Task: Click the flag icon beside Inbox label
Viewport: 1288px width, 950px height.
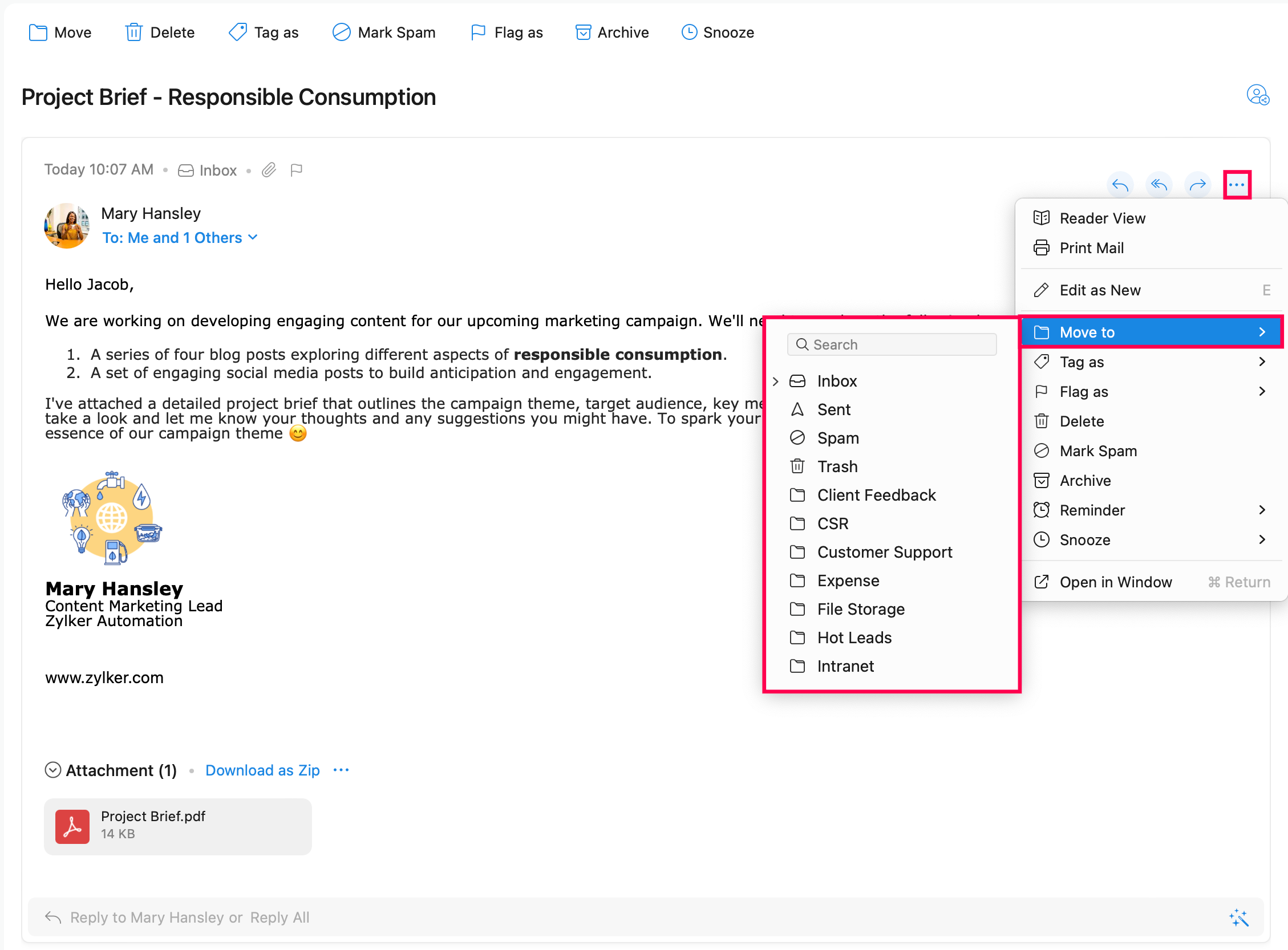Action: [x=296, y=170]
